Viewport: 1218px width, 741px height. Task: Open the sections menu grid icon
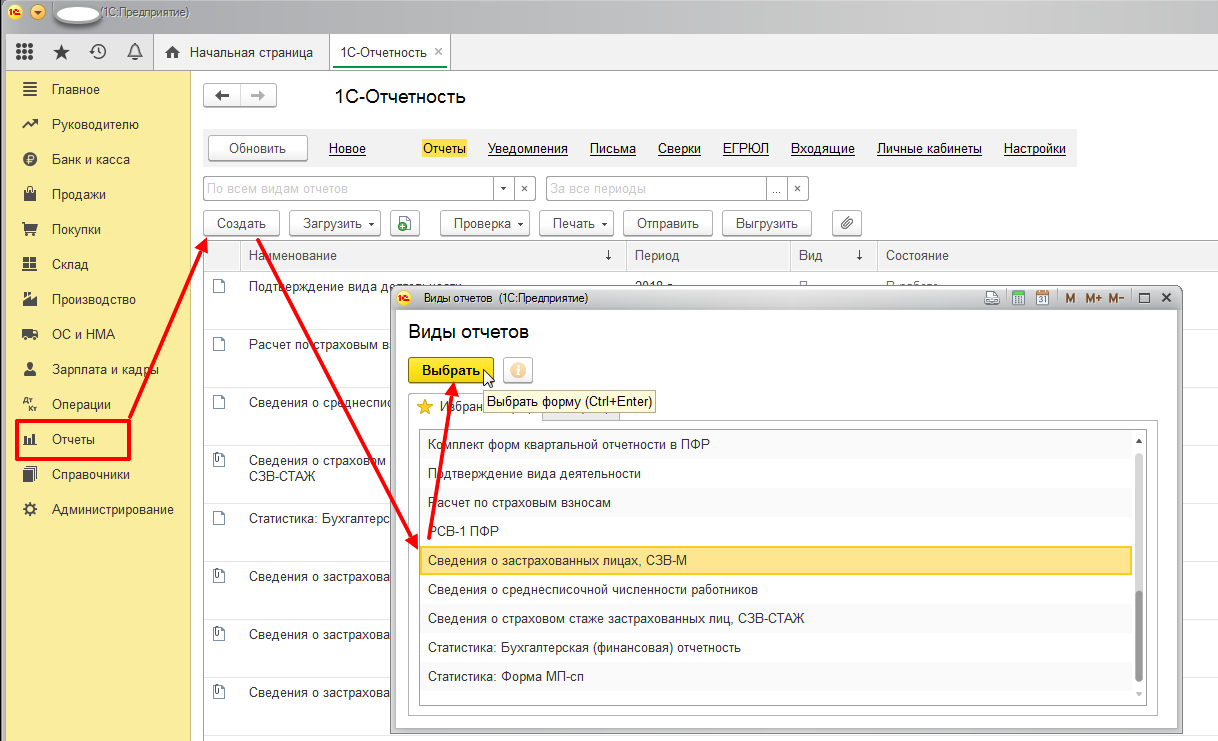click(x=25, y=52)
